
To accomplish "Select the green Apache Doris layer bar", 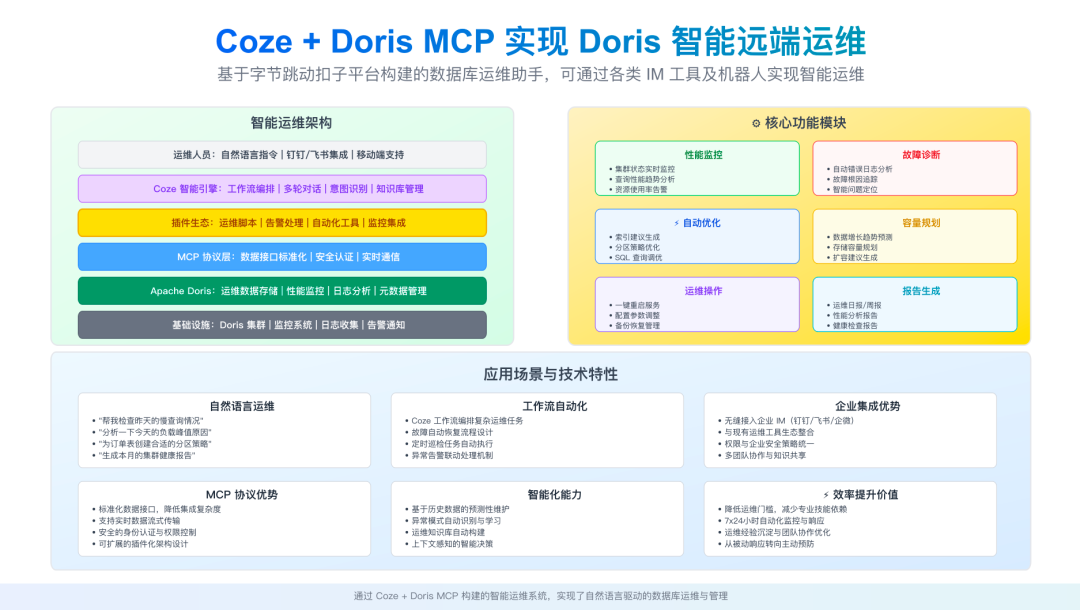I will (x=282, y=291).
